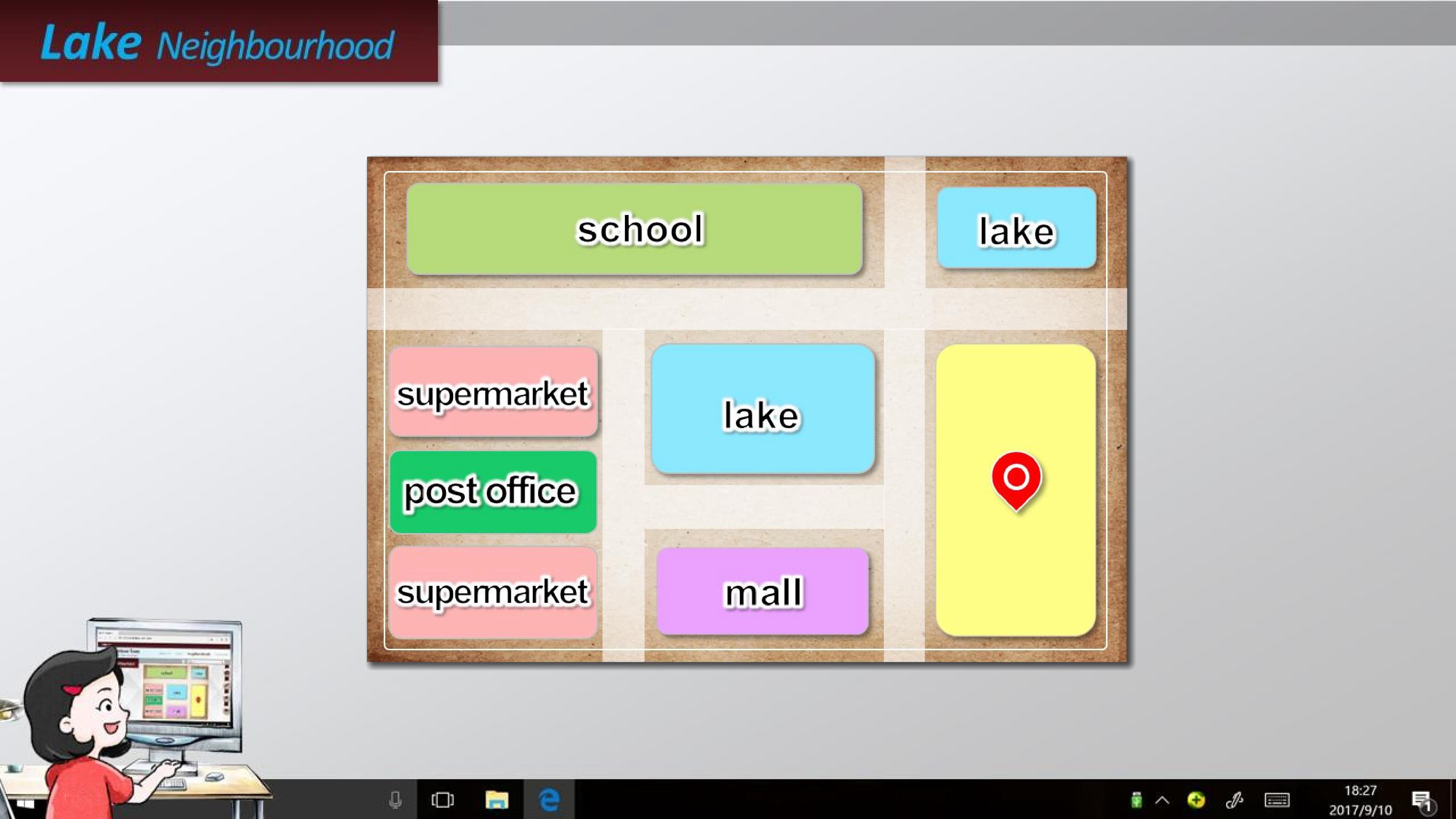Click the small lake block beside school
Viewport: 1456px width, 819px height.
point(1016,228)
